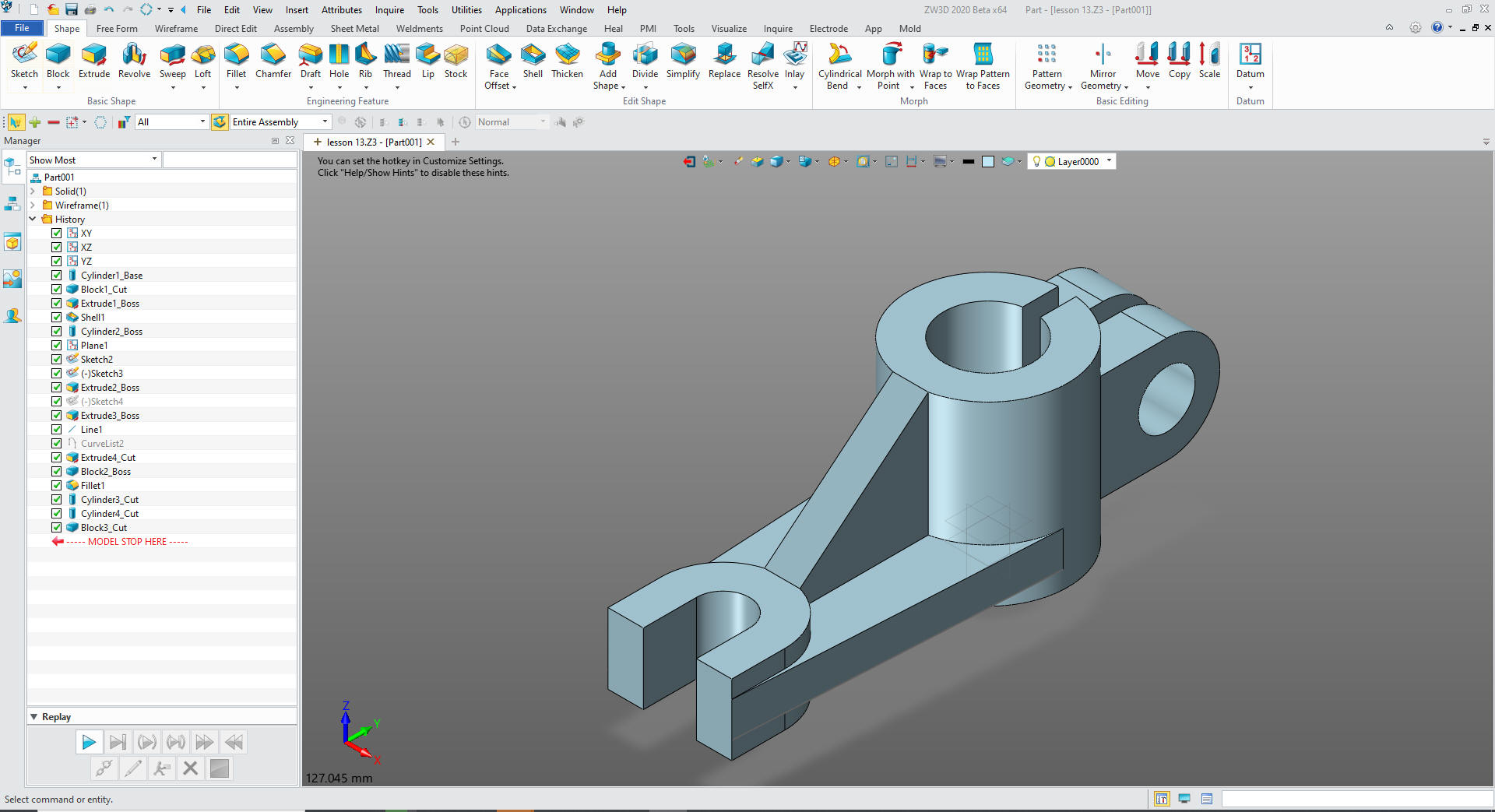Expand the Wireframe(1) tree node

(x=33, y=205)
